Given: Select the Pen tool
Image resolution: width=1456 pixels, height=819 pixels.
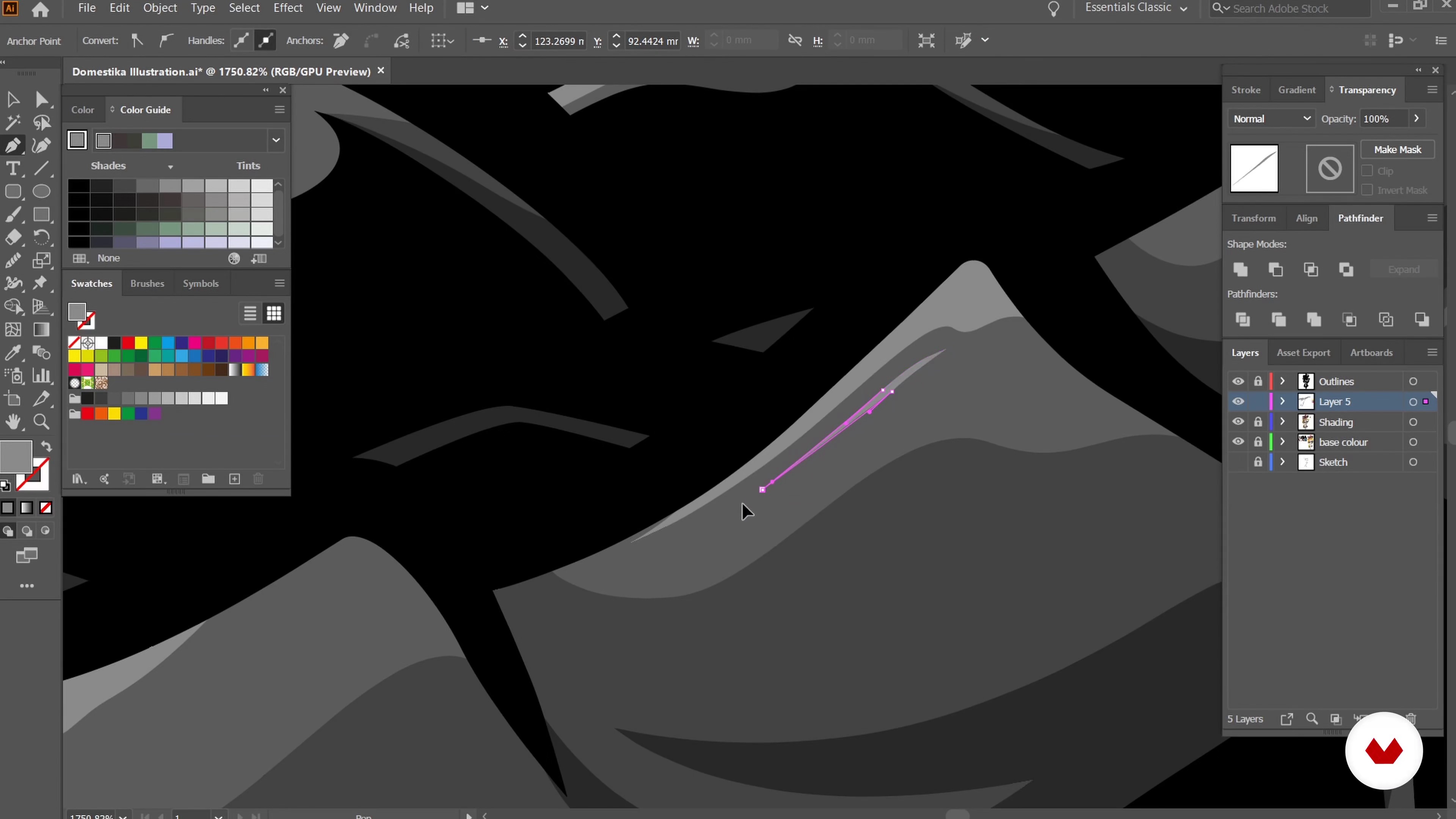Looking at the screenshot, I should (x=13, y=145).
